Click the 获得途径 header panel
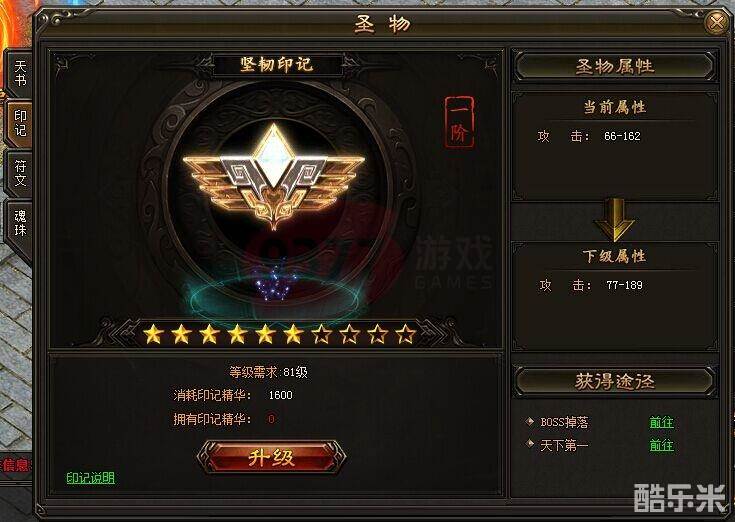 click(615, 381)
